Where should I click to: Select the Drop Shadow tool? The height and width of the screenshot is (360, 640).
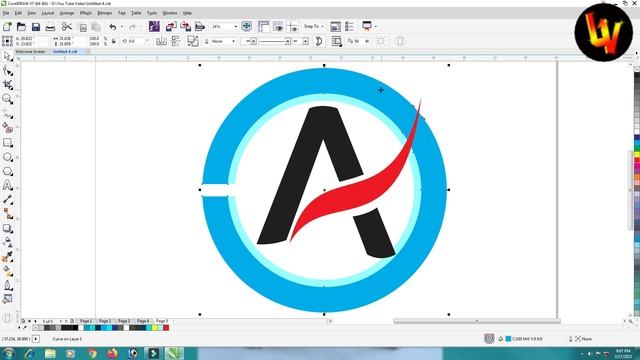[7, 229]
